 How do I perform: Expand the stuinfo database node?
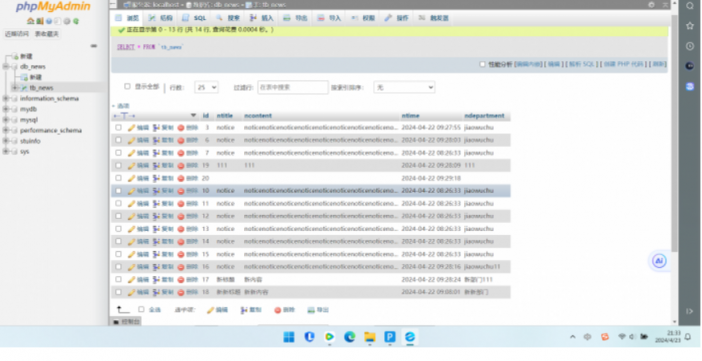[6, 141]
